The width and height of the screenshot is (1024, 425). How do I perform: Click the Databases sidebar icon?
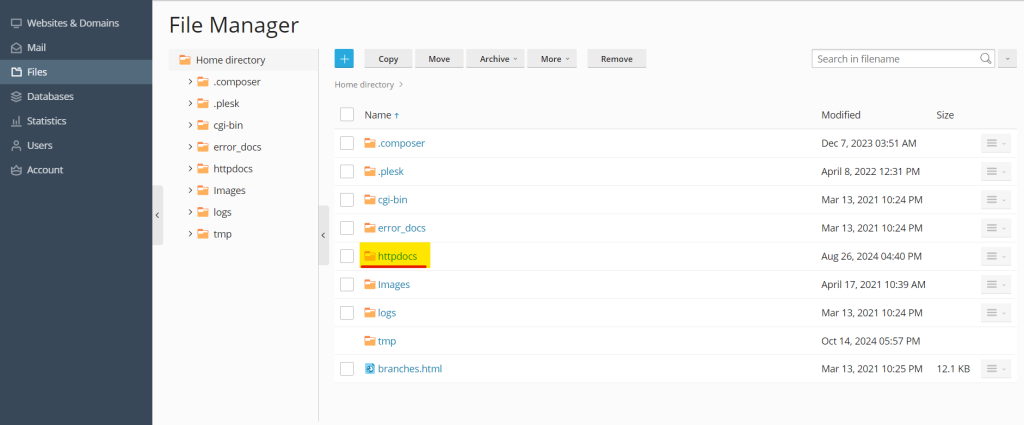(16, 97)
